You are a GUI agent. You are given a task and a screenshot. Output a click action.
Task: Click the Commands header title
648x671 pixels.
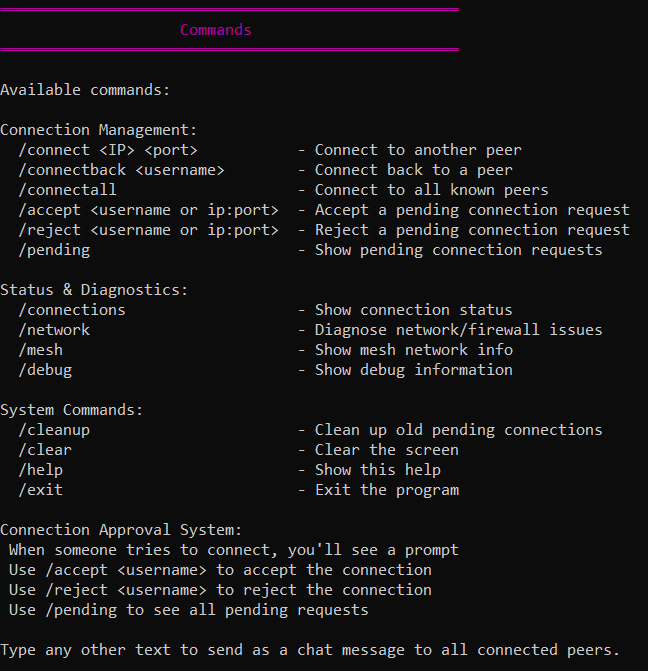[215, 30]
